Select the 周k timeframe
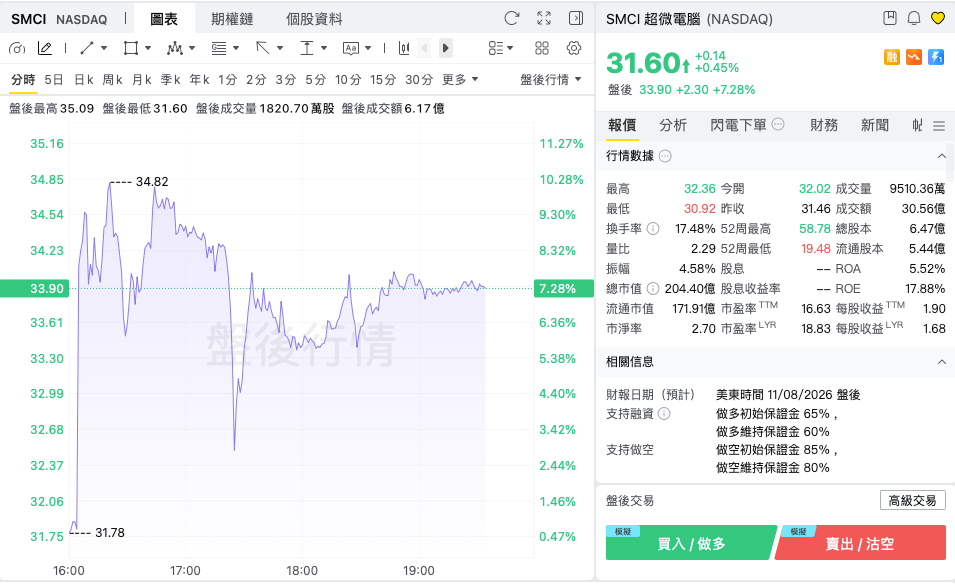 113,80
